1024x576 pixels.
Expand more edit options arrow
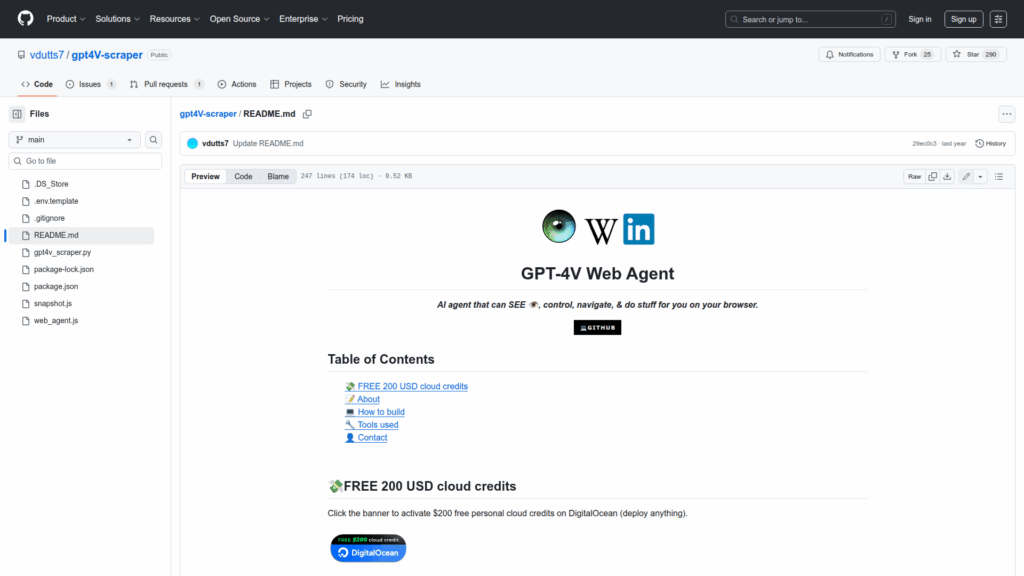tap(980, 176)
